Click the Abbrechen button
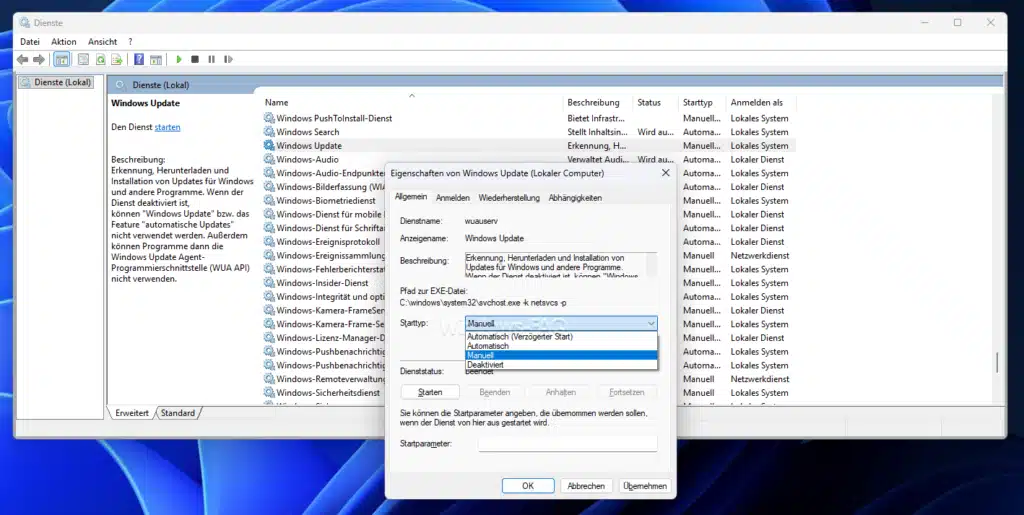 click(x=586, y=486)
